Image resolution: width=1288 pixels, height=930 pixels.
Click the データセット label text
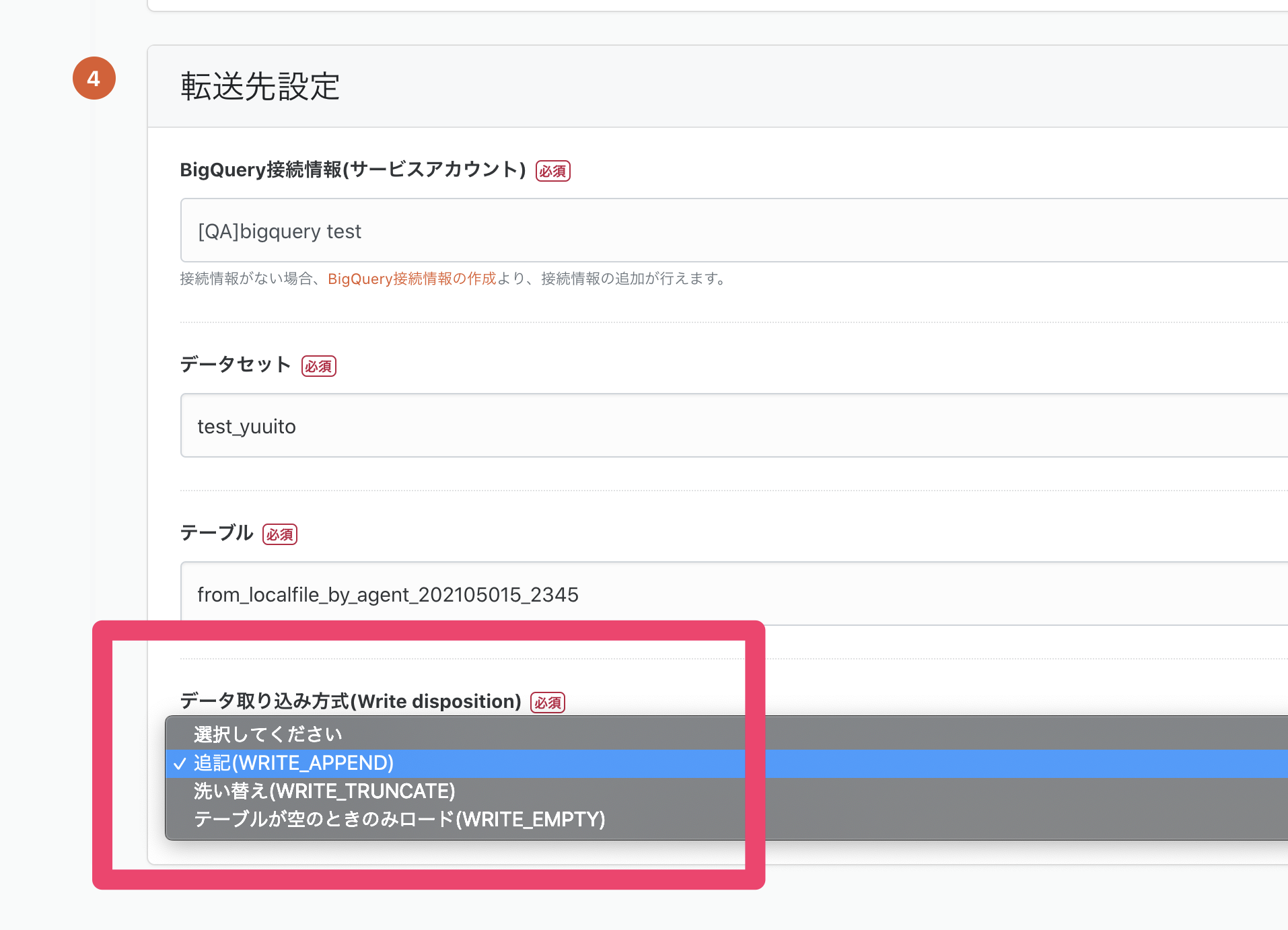click(x=236, y=365)
